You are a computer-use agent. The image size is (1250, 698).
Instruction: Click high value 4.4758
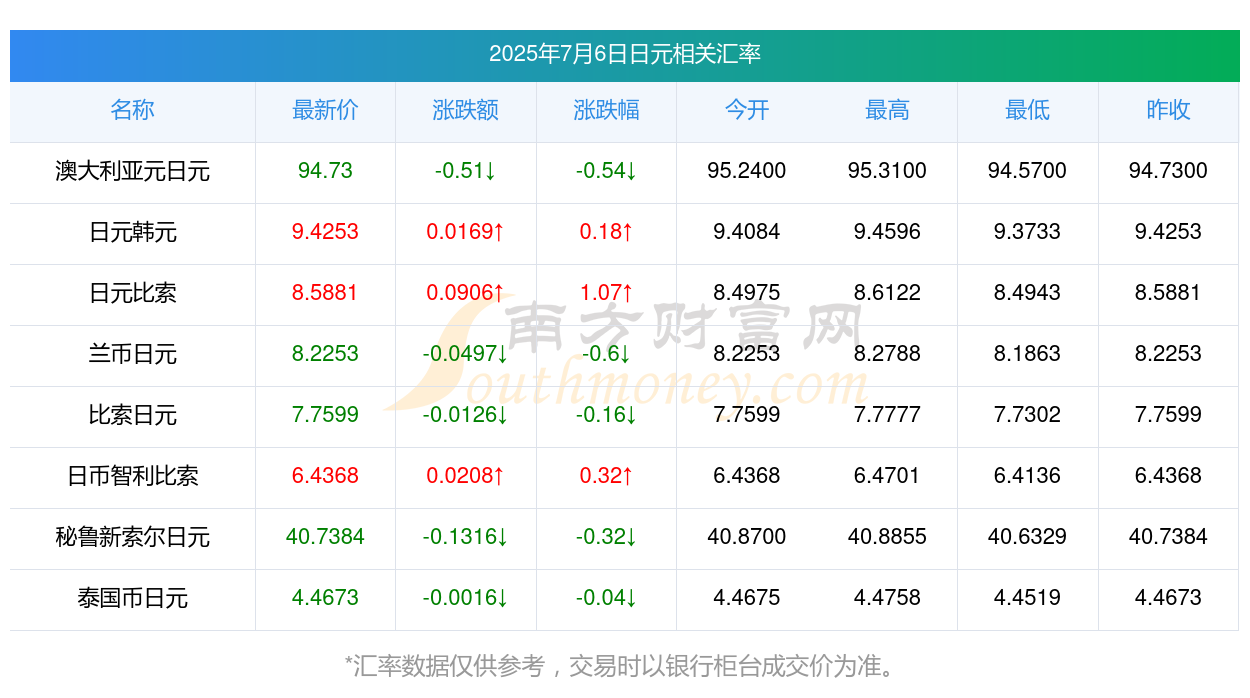[x=887, y=598]
